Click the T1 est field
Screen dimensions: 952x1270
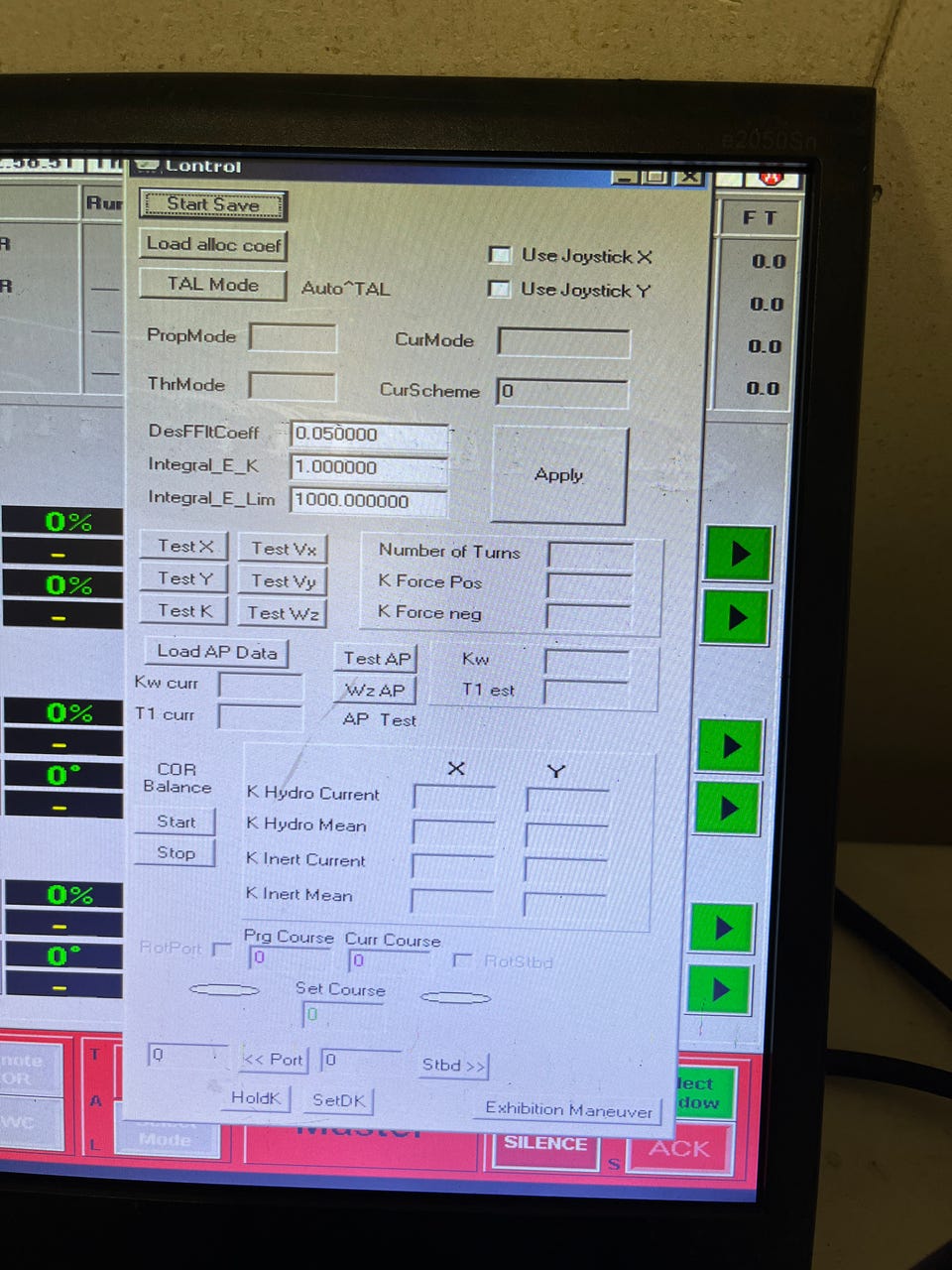click(585, 692)
